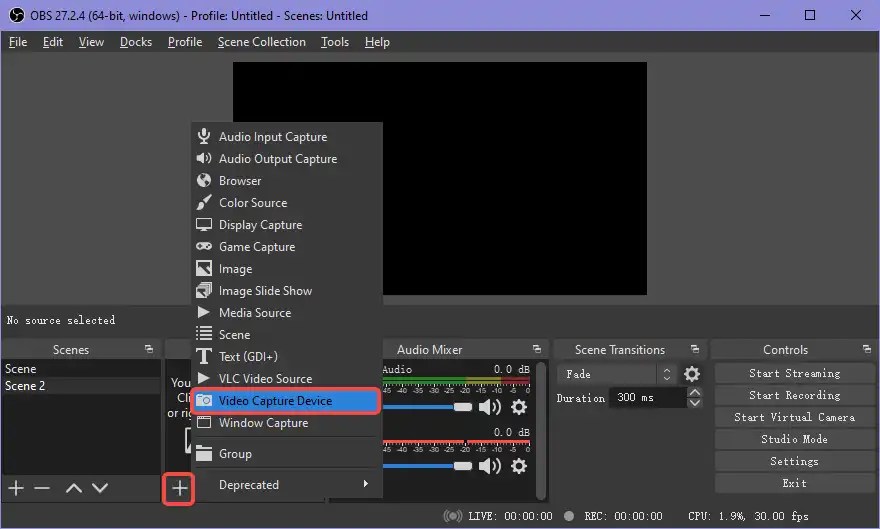This screenshot has height=529, width=880.
Task: Move the scene down with the down arrow
Action: (100, 489)
